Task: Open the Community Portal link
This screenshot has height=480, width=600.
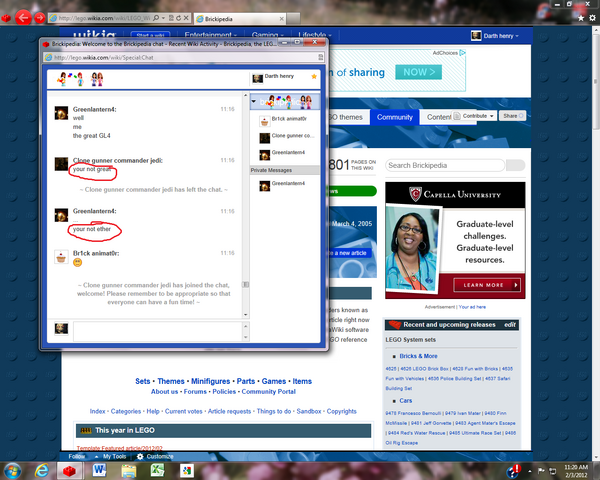Action: (268, 392)
